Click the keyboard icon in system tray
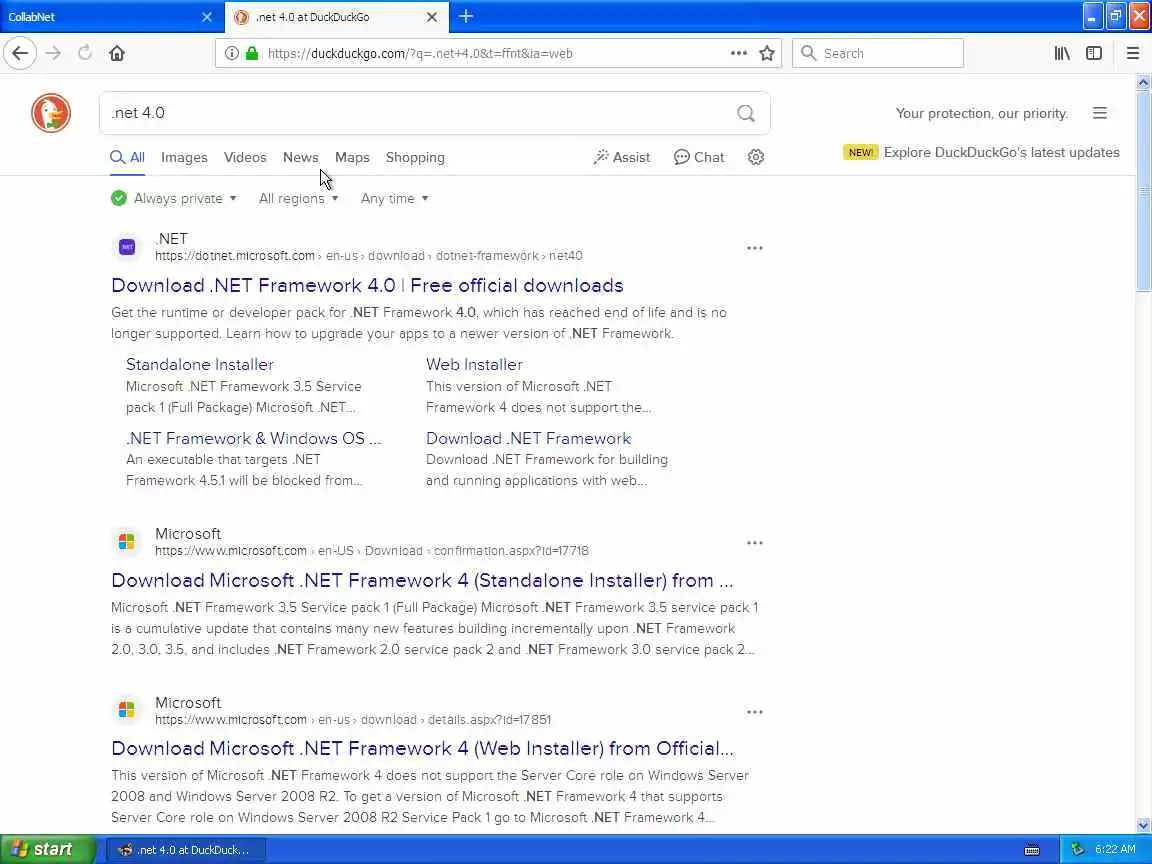 (1032, 850)
